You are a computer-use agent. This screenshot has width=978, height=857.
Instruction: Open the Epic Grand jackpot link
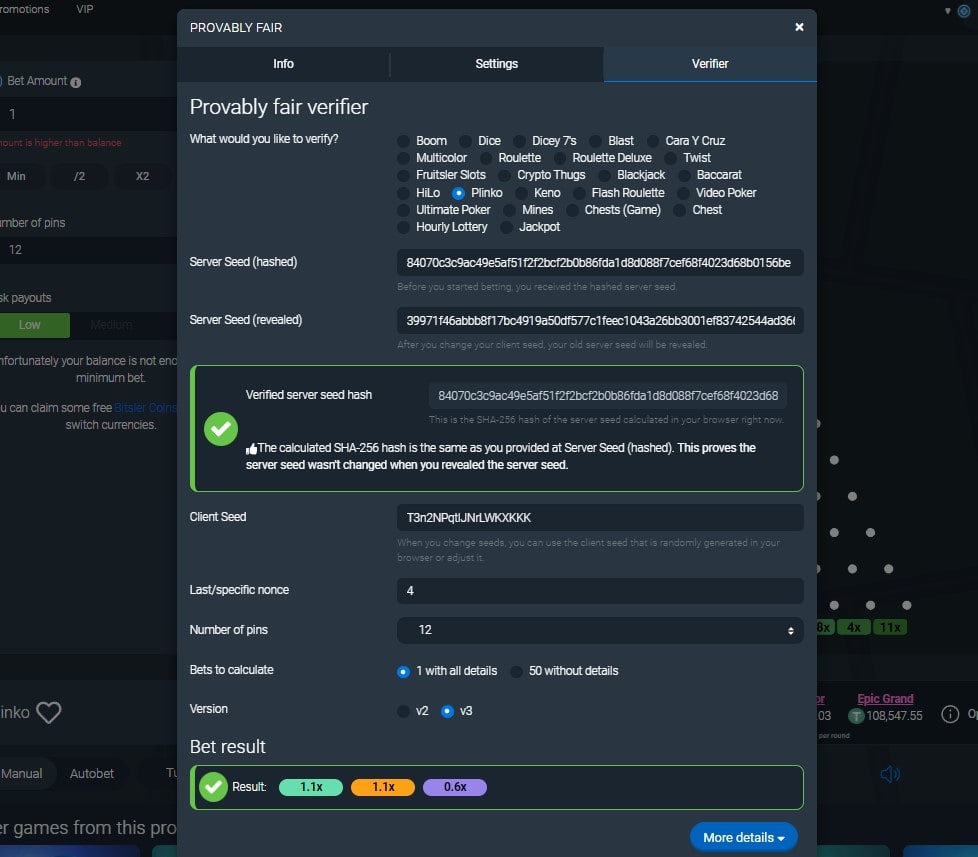[885, 699]
